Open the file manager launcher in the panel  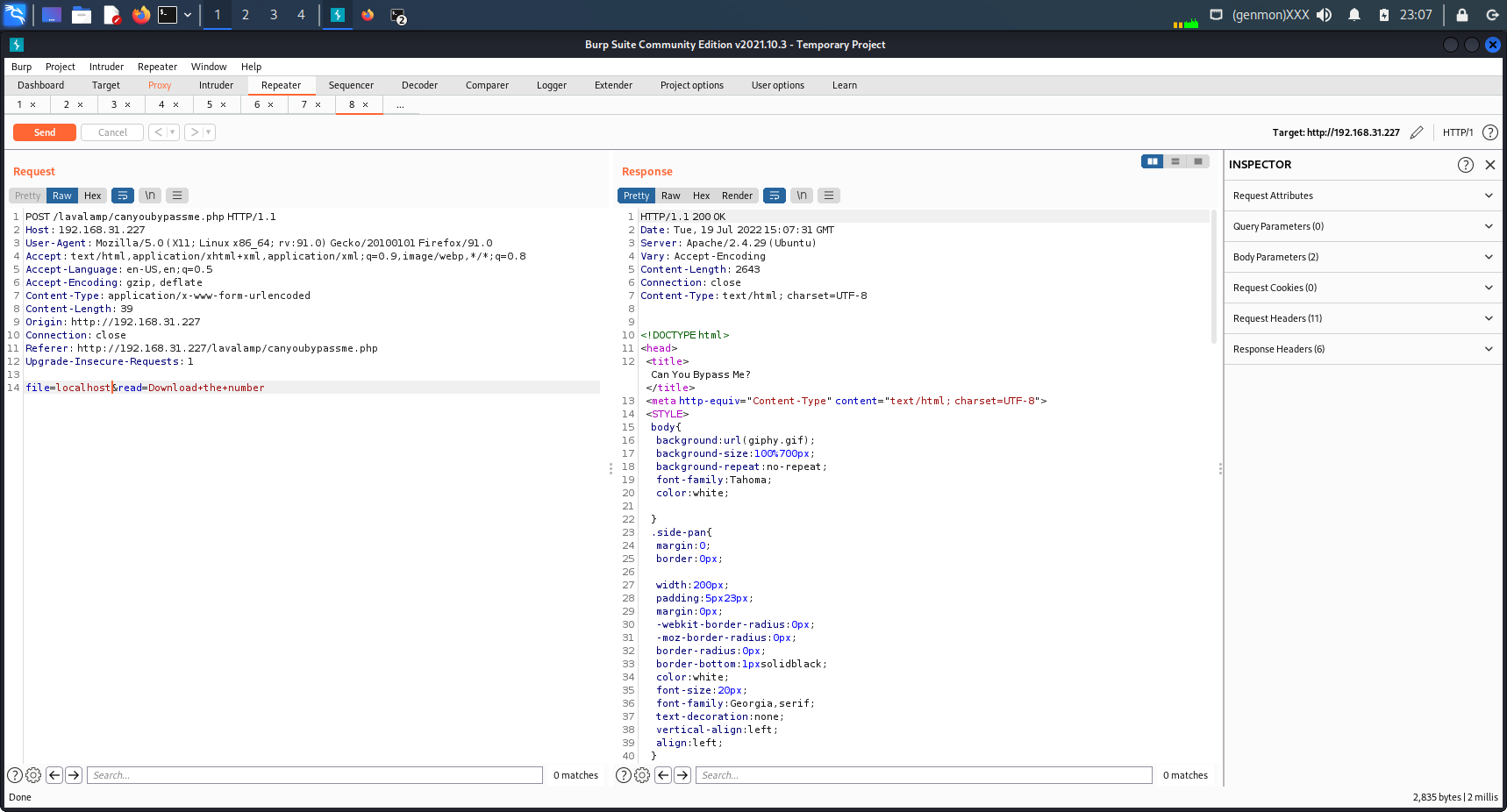point(82,15)
